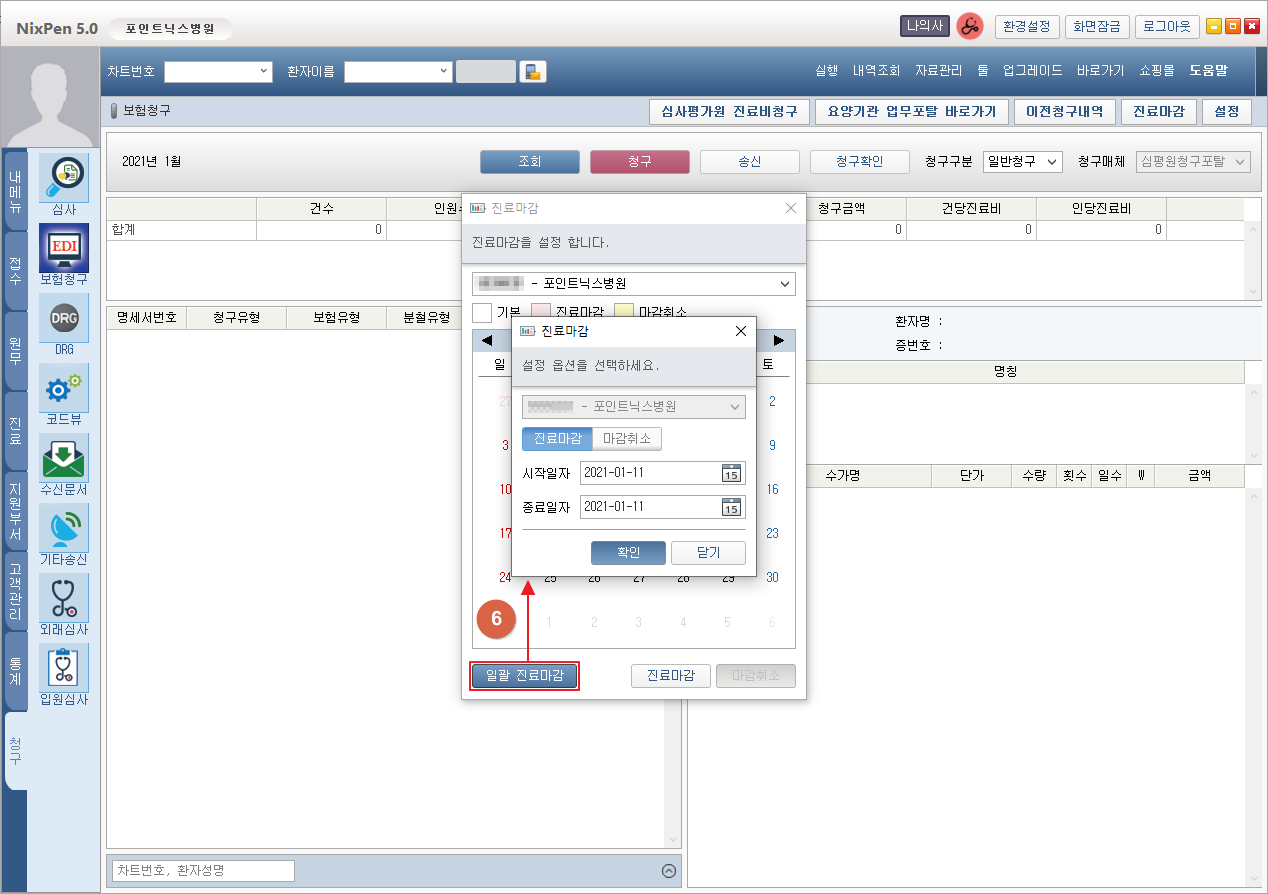Screen dimensions: 1268x894
Task: Select the 진료마감 toggle option in dialog
Action: (x=557, y=439)
